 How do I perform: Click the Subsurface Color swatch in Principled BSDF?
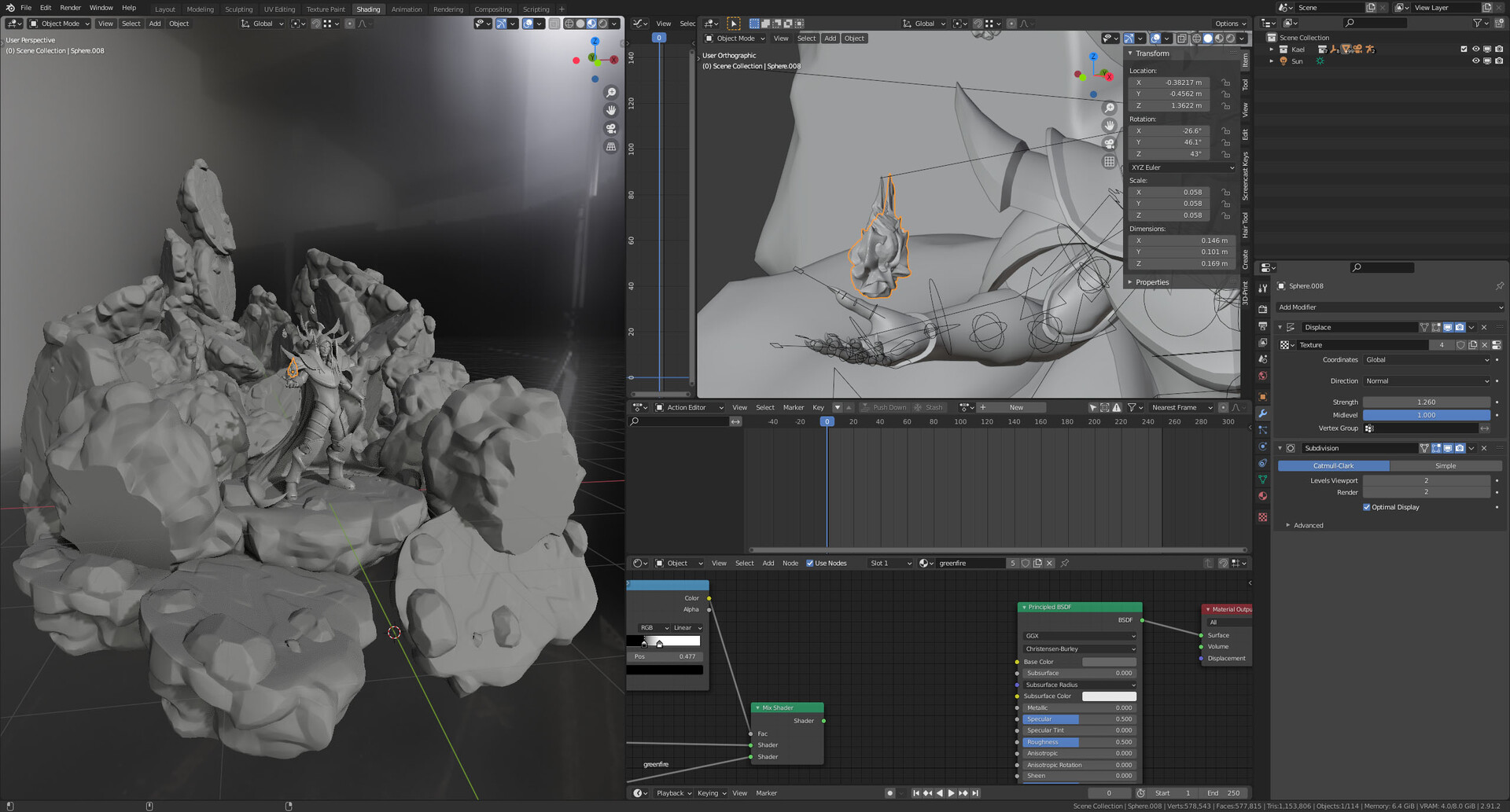click(1109, 696)
